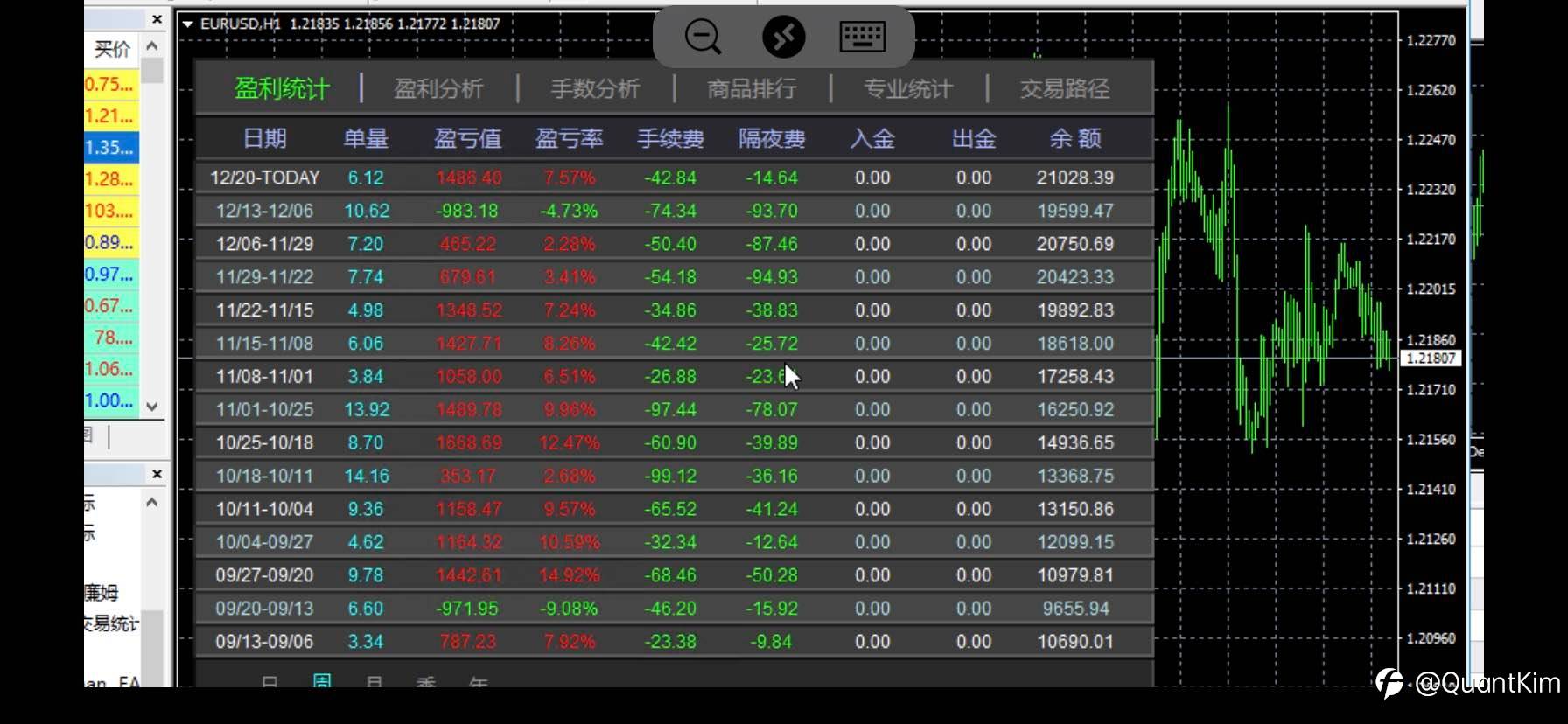
Task: Click the zoom out magnifier icon
Action: pos(703,37)
